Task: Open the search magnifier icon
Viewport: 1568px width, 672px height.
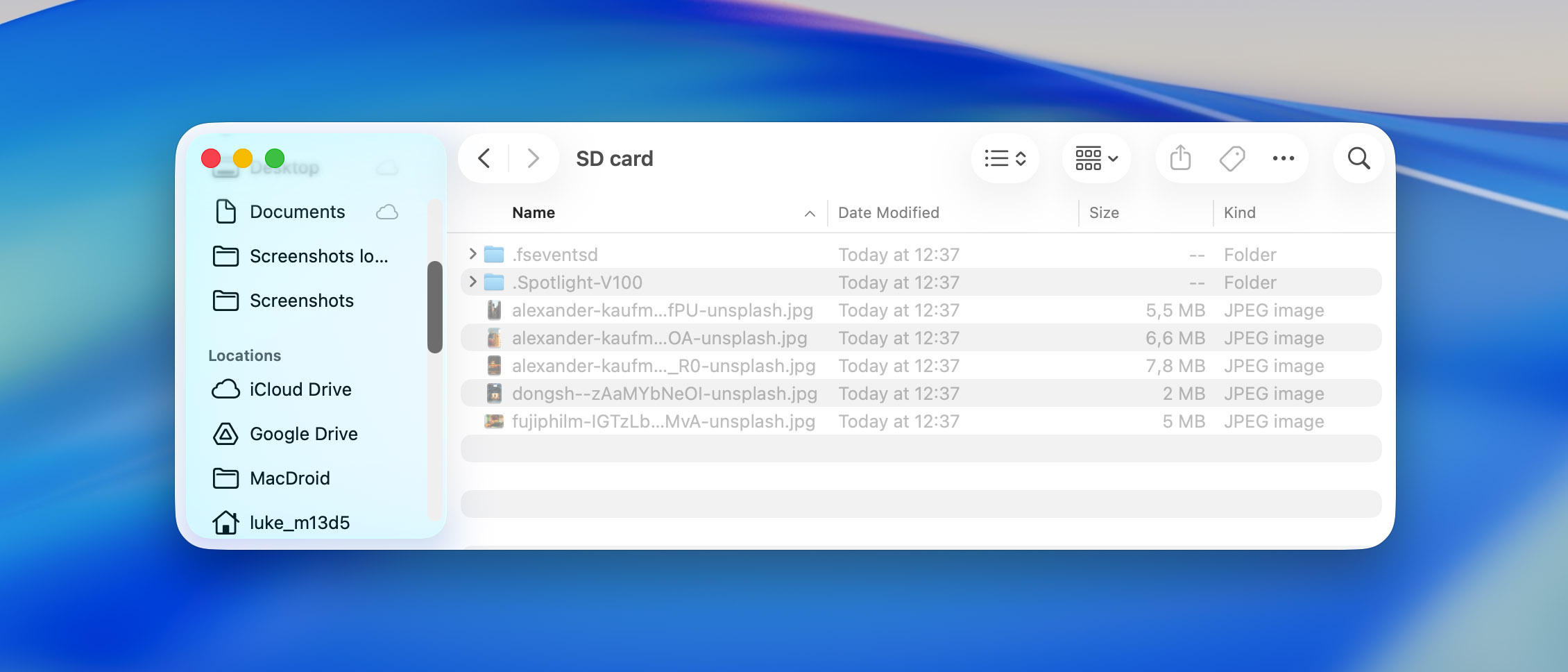Action: click(x=1358, y=158)
